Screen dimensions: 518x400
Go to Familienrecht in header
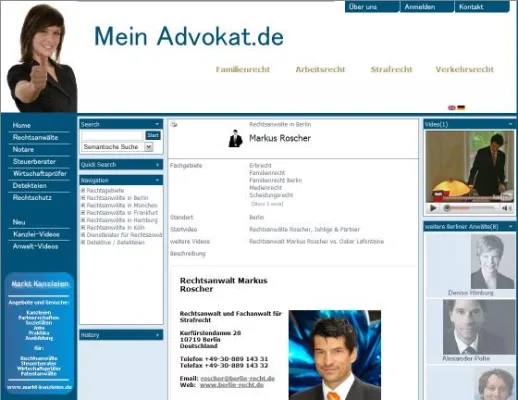click(243, 69)
